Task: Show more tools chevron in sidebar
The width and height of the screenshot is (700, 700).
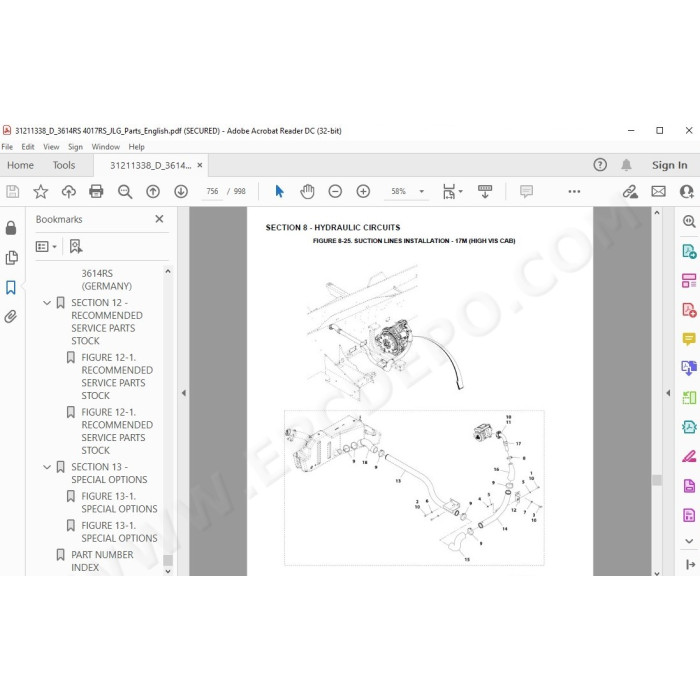Action: coord(689,541)
